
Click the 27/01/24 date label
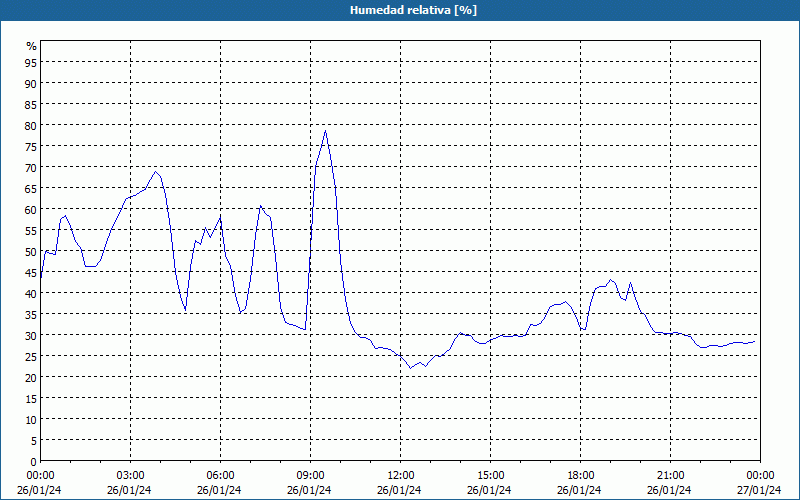tap(759, 490)
